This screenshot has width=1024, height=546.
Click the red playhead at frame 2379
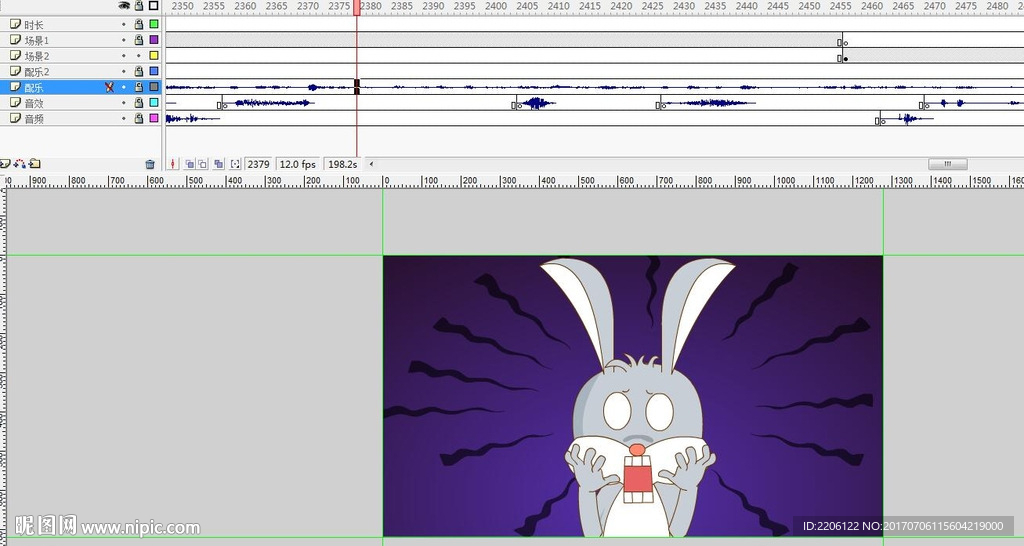356,7
